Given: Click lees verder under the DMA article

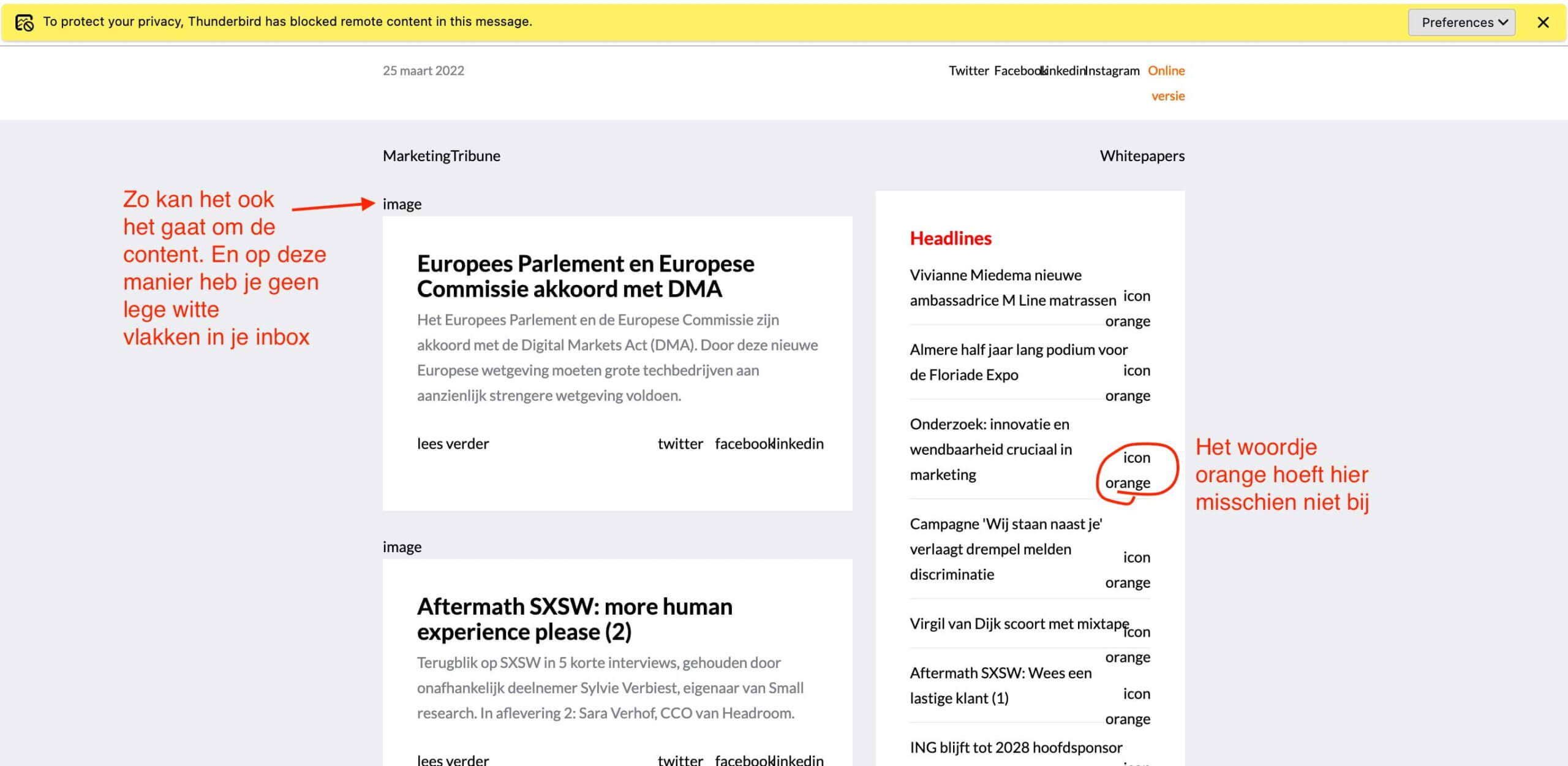Looking at the screenshot, I should tap(453, 444).
